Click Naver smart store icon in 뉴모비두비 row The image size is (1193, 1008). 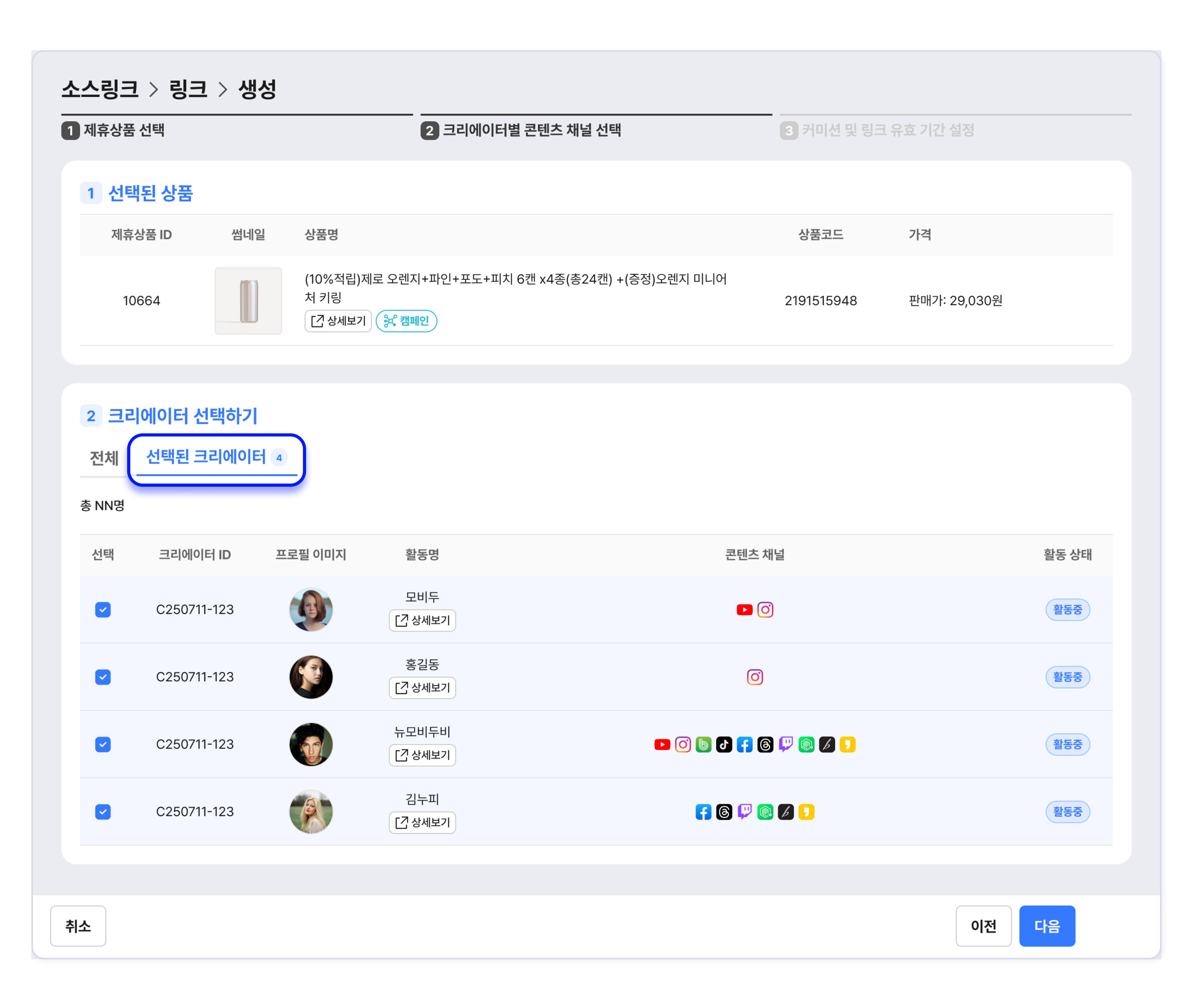[806, 745]
